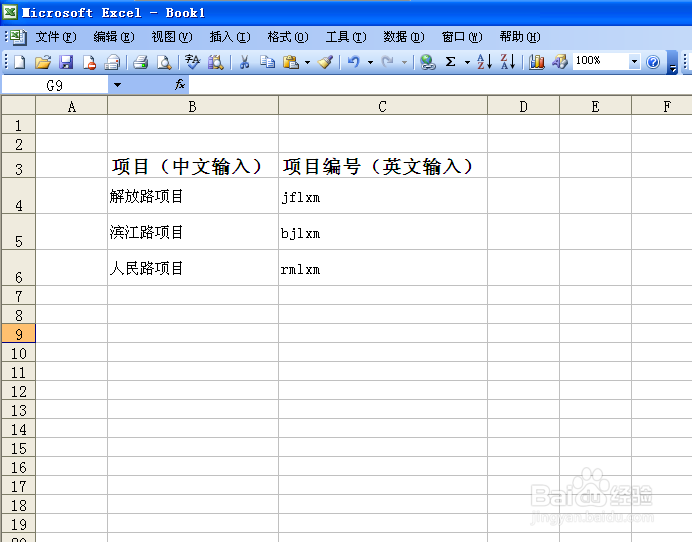Open the 文件(F) menu
The height and width of the screenshot is (542, 692).
click(x=56, y=37)
